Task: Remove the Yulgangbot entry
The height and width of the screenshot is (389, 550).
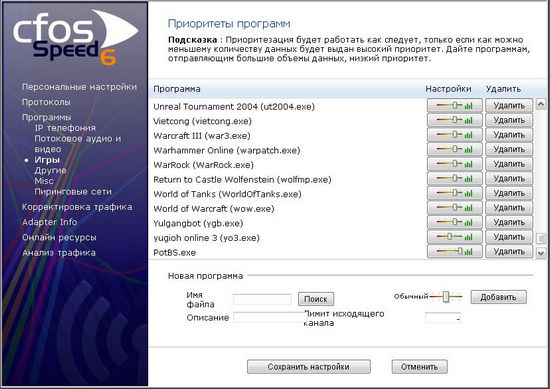Action: click(509, 222)
